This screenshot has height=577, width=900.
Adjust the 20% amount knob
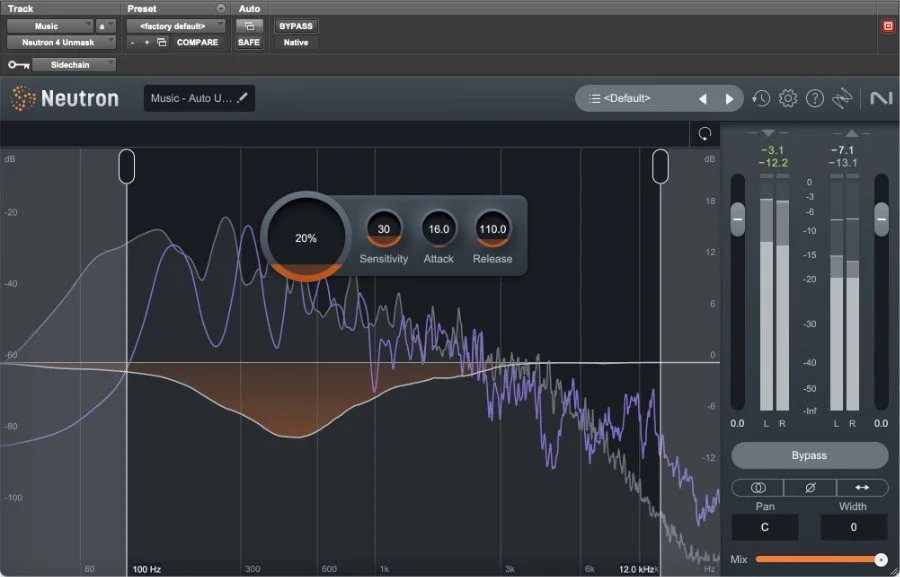pyautogui.click(x=306, y=237)
